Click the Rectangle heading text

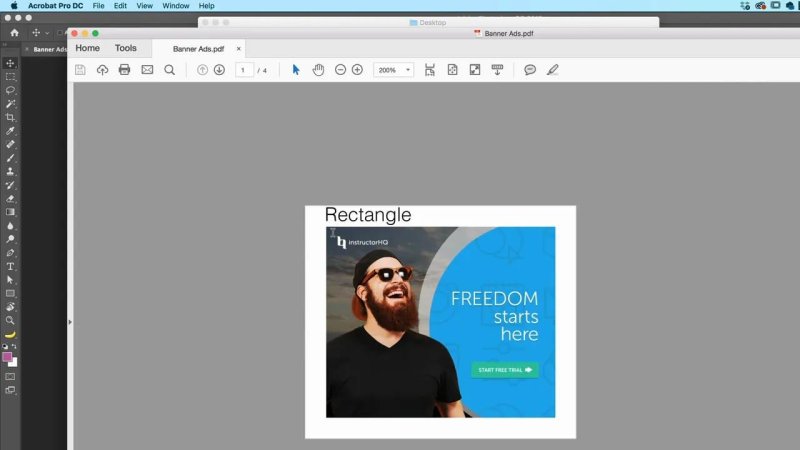[x=368, y=215]
